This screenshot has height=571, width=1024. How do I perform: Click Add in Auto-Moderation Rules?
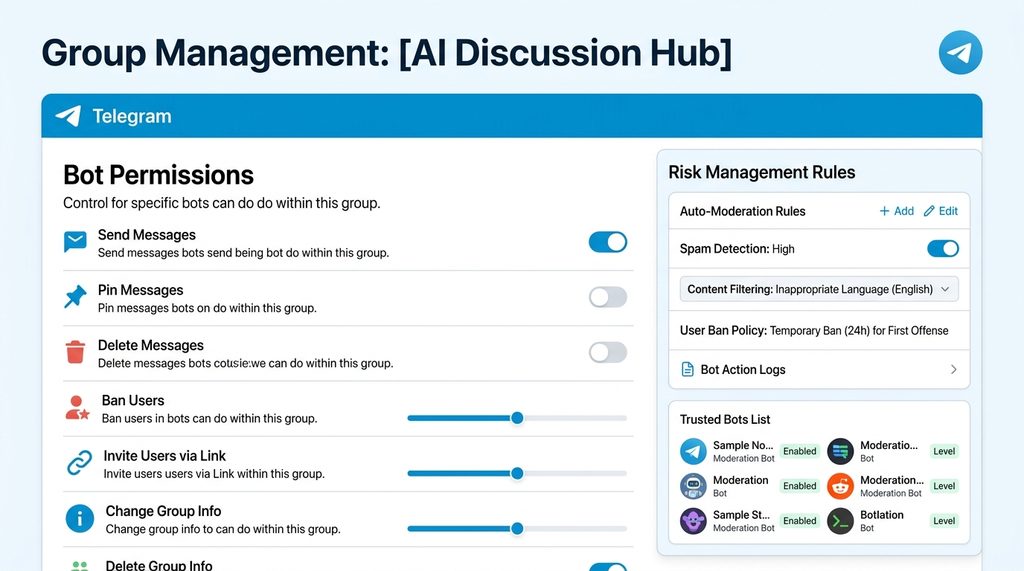pos(896,211)
